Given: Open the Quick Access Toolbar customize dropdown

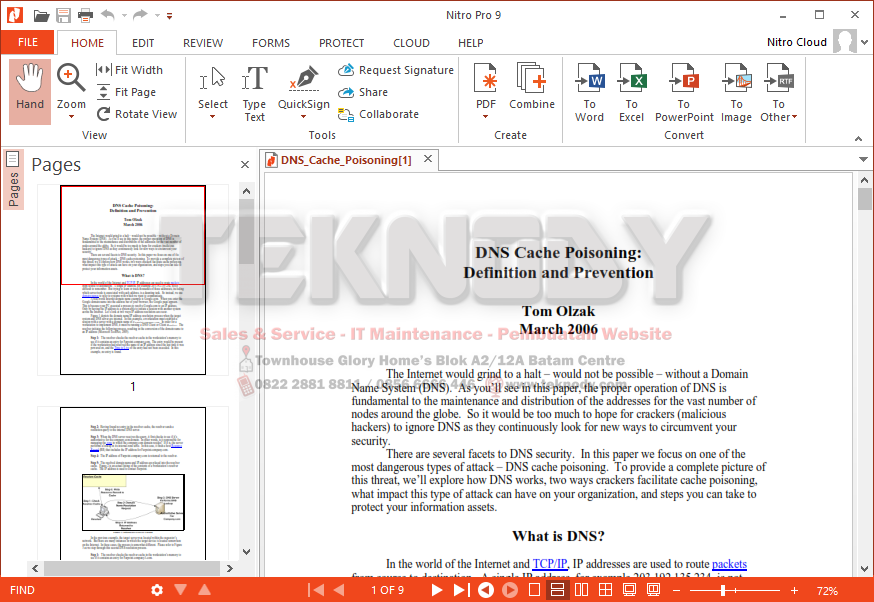Looking at the screenshot, I should pyautogui.click(x=169, y=16).
